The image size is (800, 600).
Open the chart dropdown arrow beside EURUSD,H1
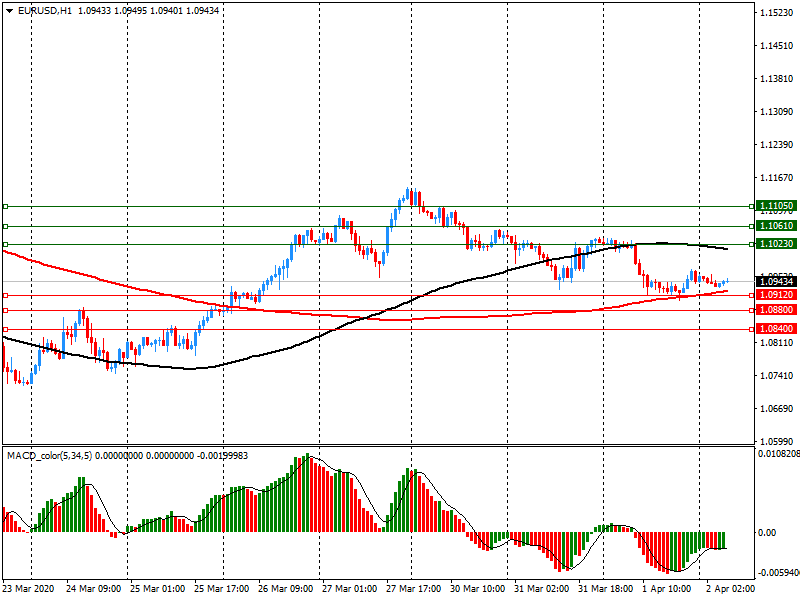[9, 9]
